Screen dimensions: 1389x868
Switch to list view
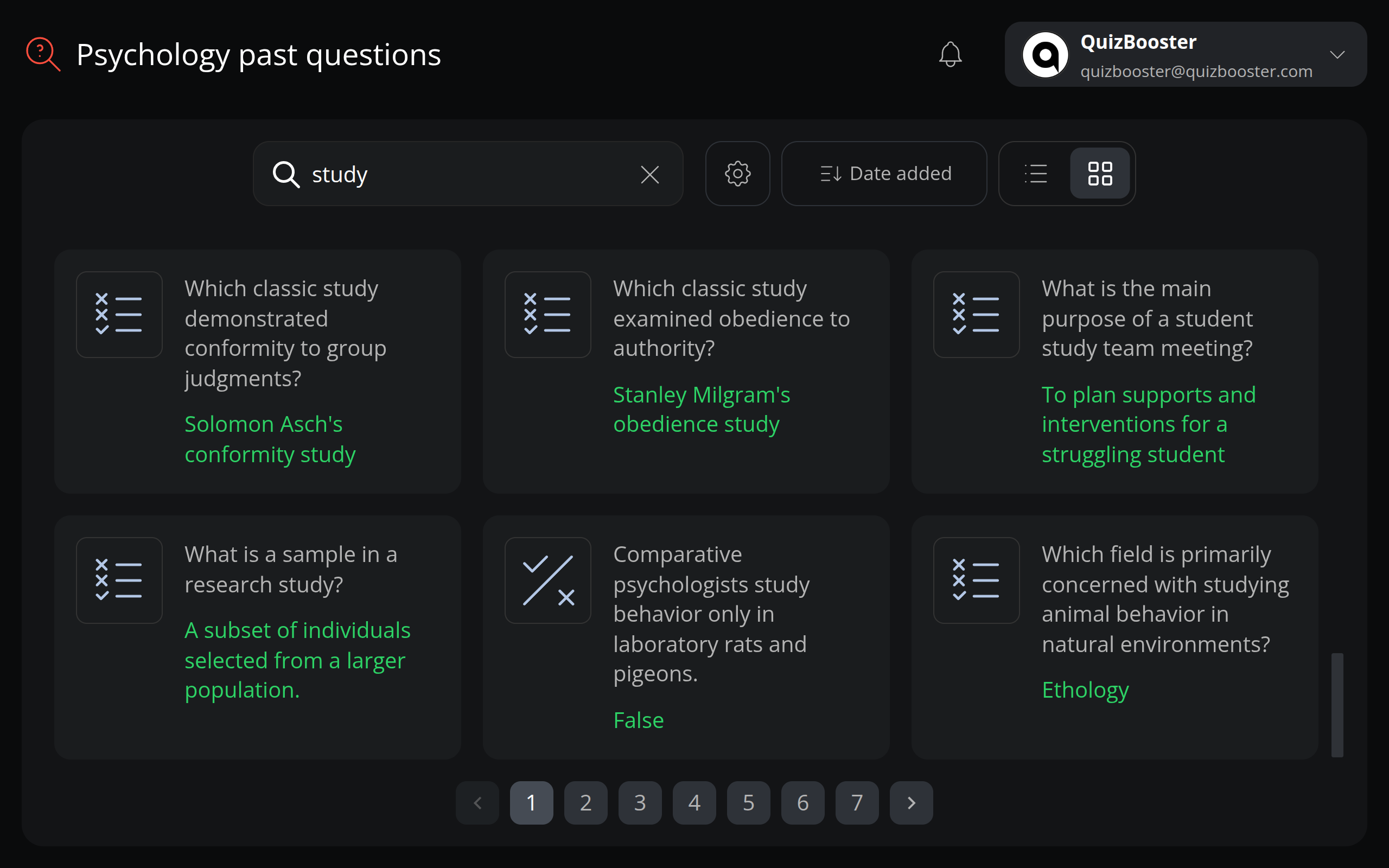click(1036, 174)
